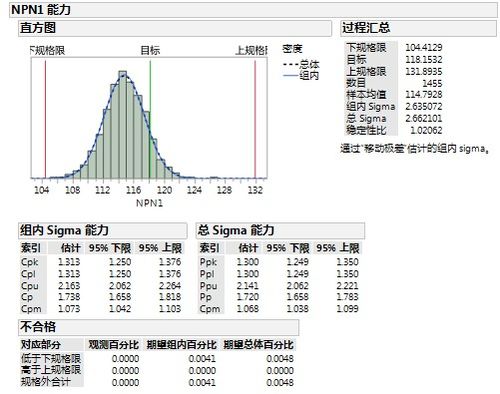
Task: Collapse the 组内 Sigma 能力 section header
Action: (103, 231)
